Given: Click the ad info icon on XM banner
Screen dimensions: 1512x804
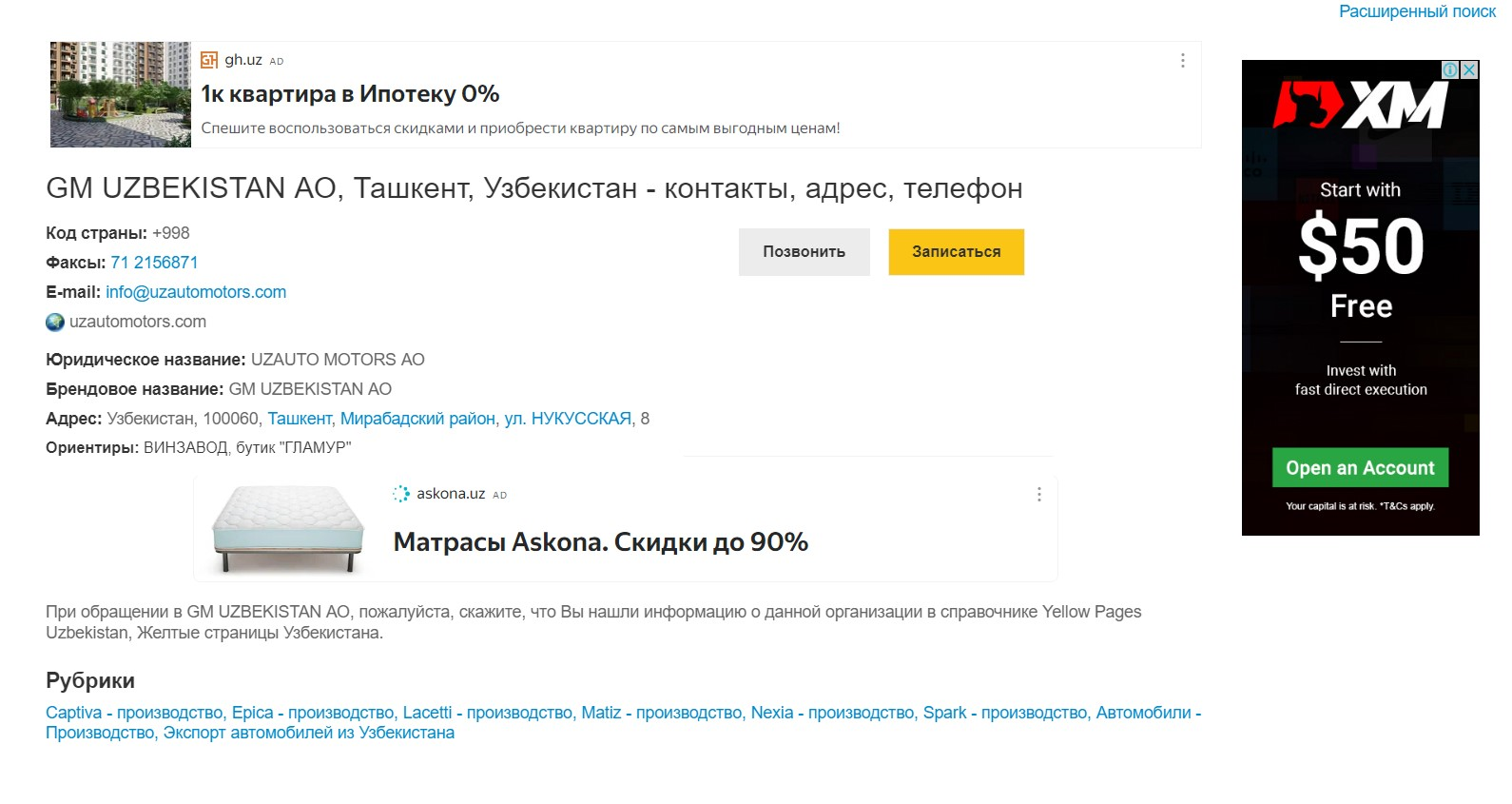Looking at the screenshot, I should [1451, 69].
